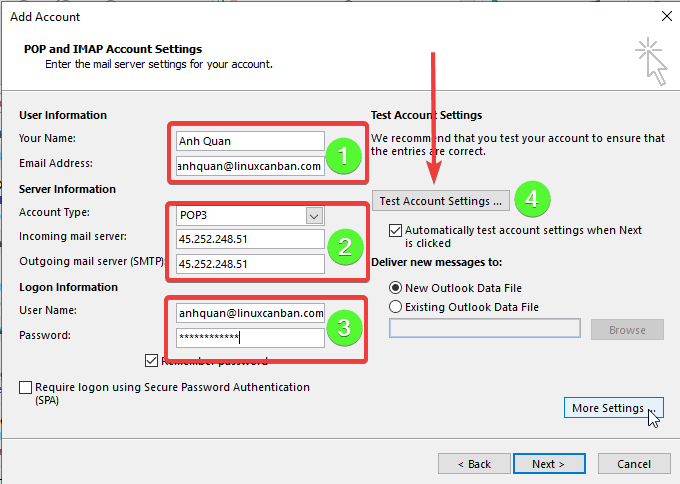Click the green number 4 badge
The height and width of the screenshot is (484, 680).
point(532,200)
